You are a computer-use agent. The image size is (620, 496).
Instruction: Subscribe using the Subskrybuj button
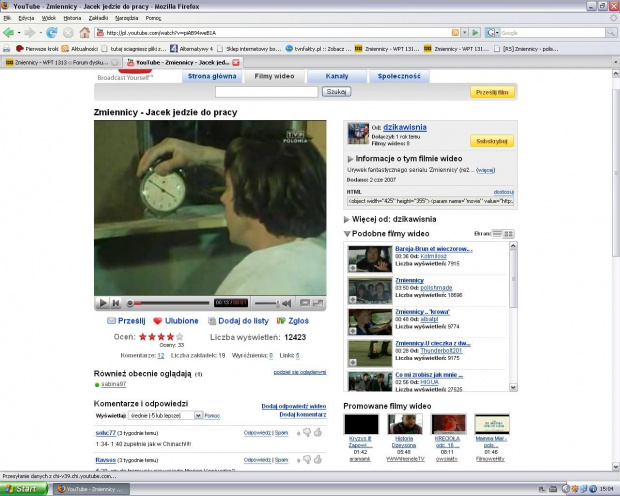click(492, 141)
